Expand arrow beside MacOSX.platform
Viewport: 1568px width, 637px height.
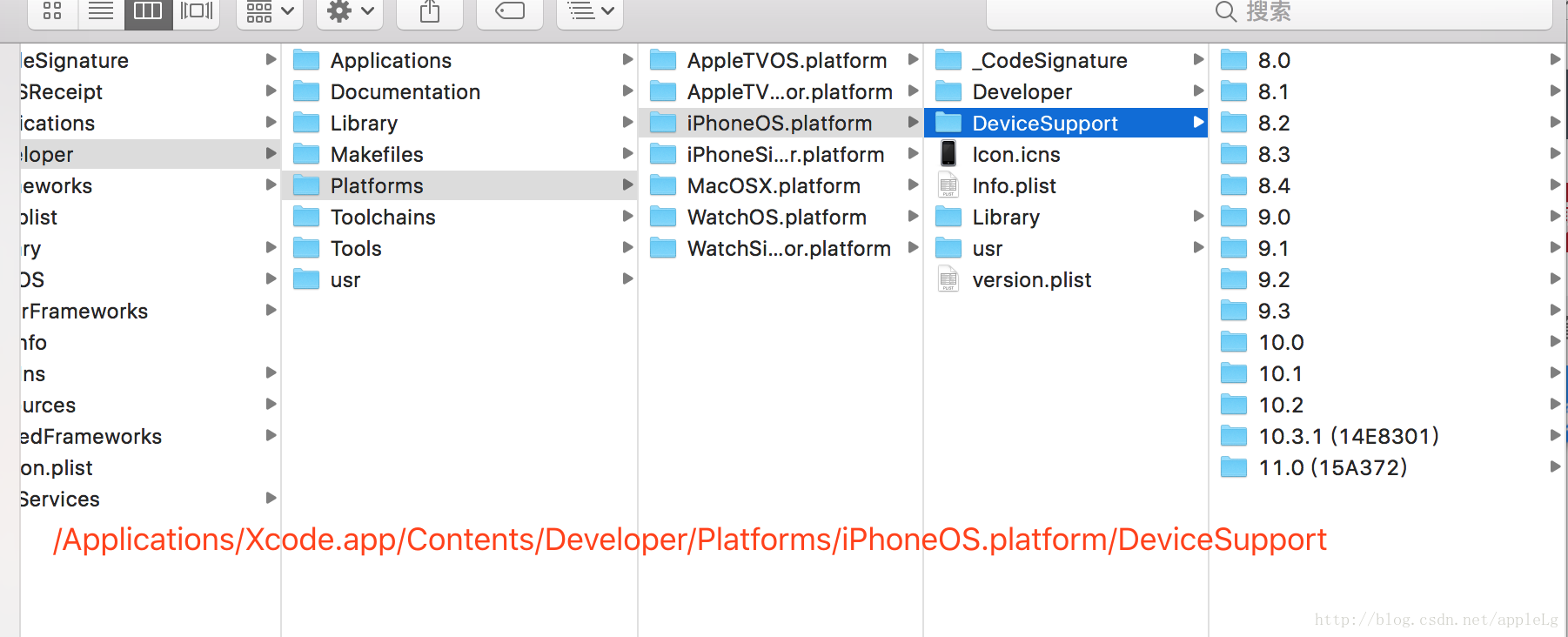(x=913, y=184)
